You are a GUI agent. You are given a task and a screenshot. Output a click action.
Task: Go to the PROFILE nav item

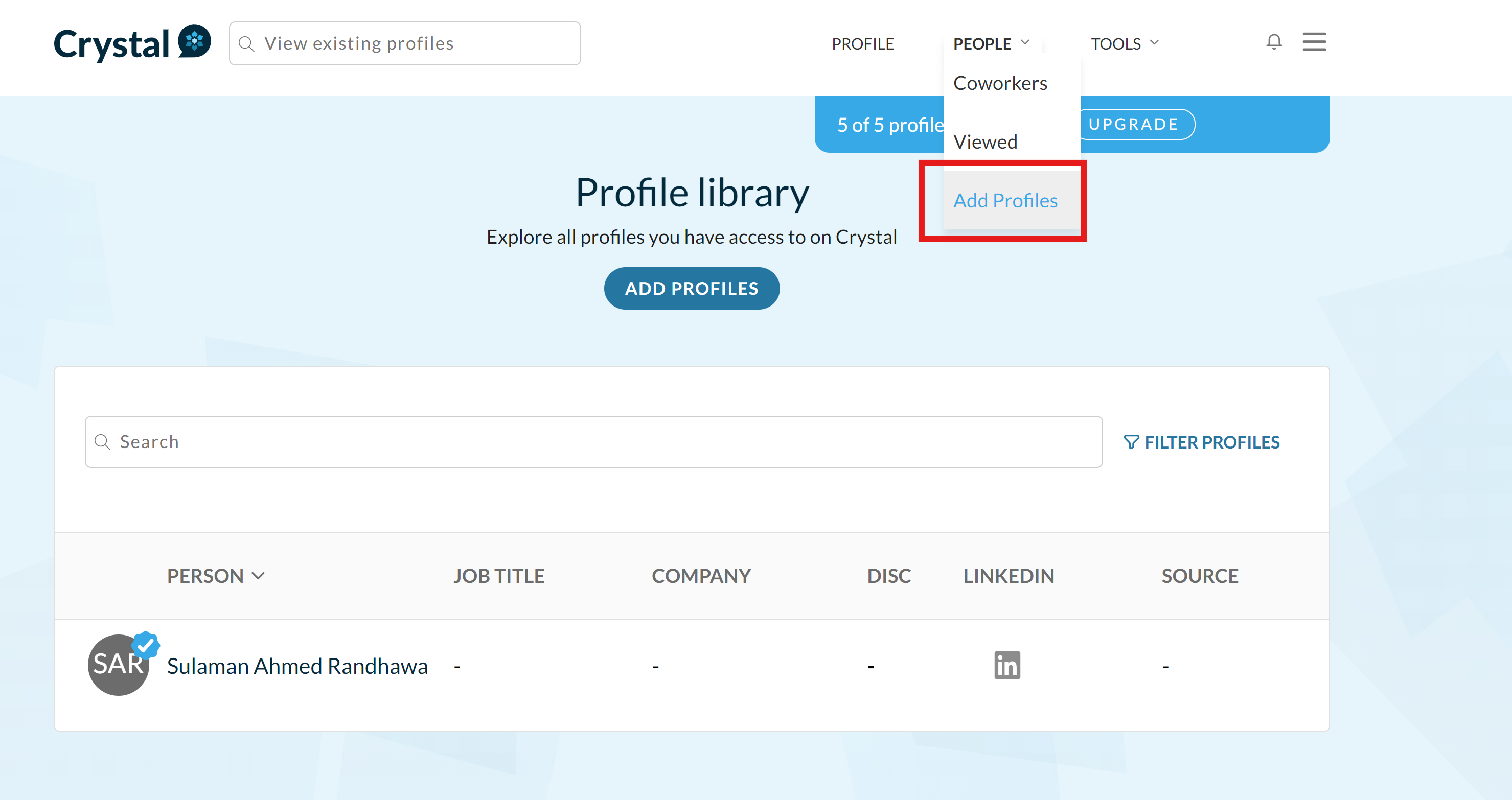[x=862, y=44]
